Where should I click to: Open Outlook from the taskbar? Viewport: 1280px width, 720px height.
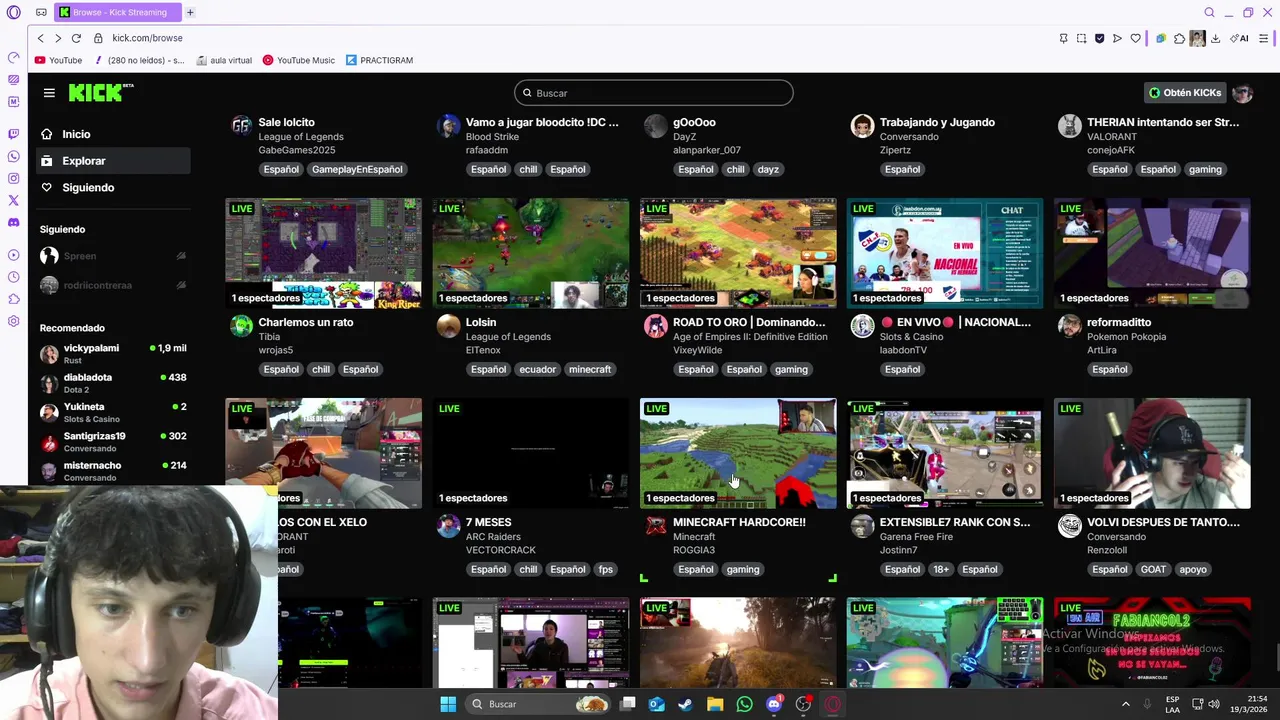(x=656, y=704)
